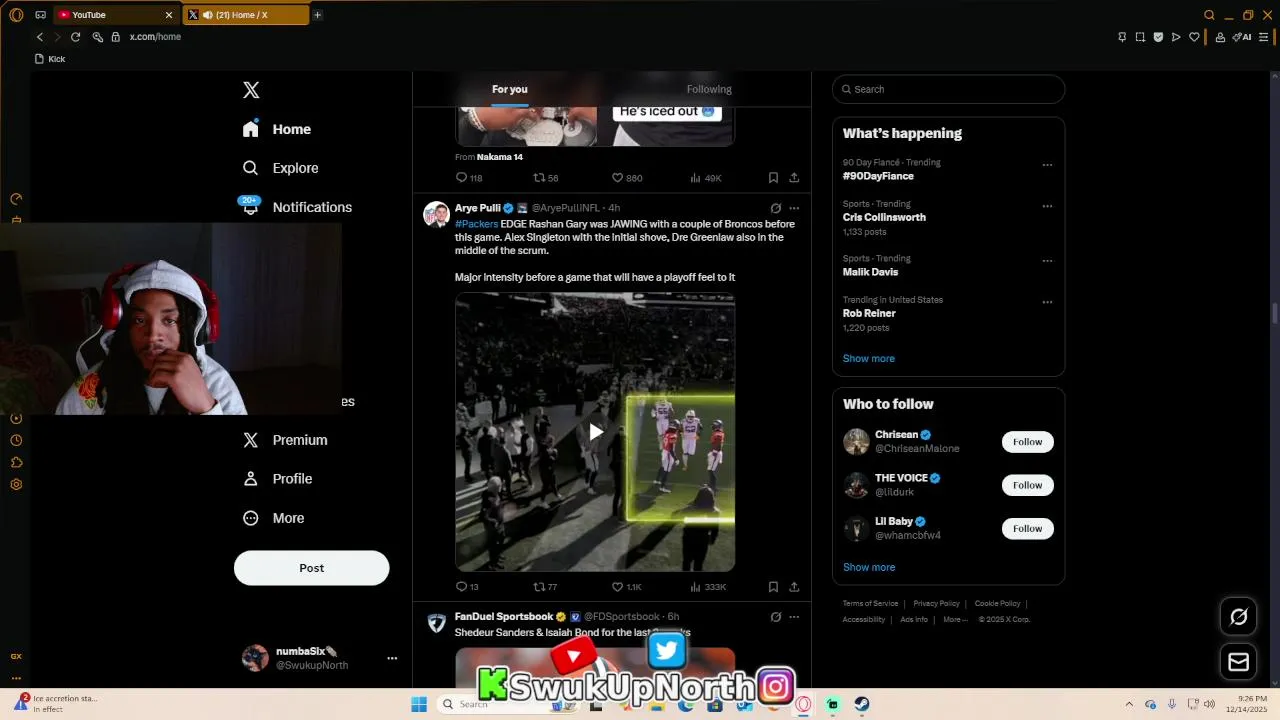
Task: Open more options on FanDuel Sportsbook post
Action: pos(794,617)
